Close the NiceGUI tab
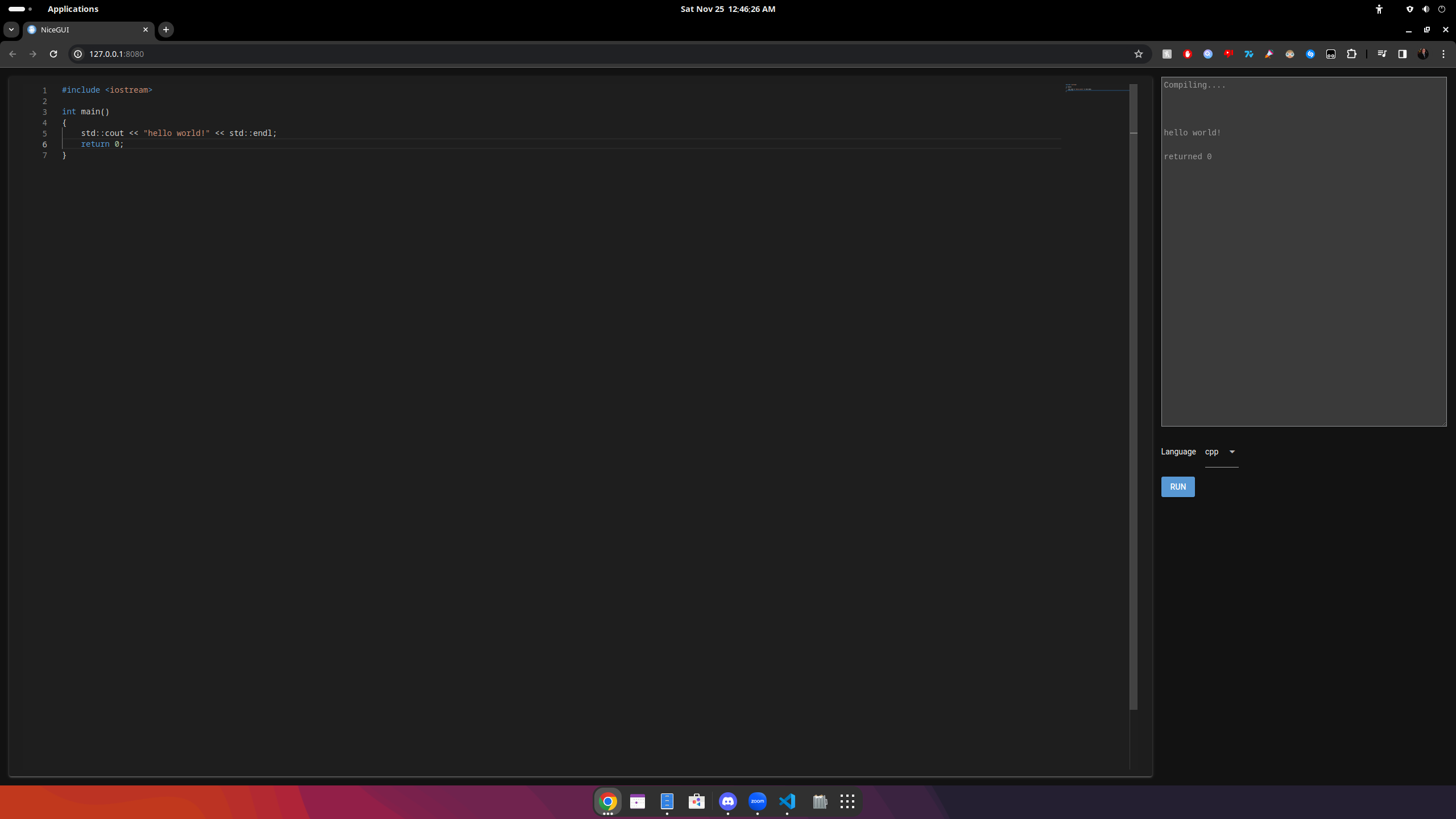The width and height of the screenshot is (1456, 819). 146,30
